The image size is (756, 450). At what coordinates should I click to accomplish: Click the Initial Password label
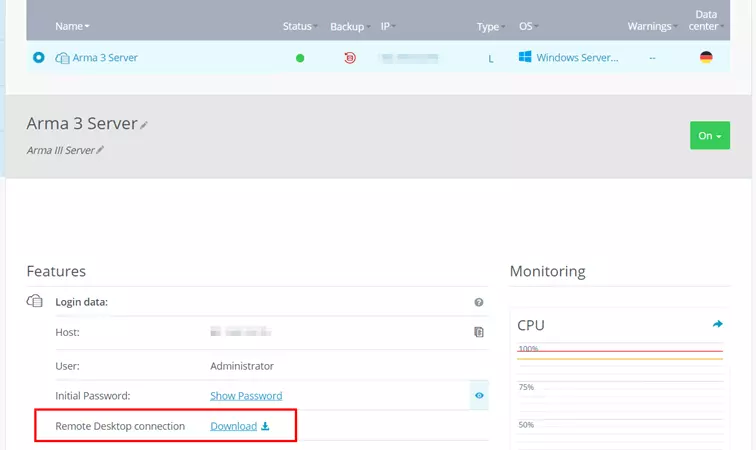(93, 396)
